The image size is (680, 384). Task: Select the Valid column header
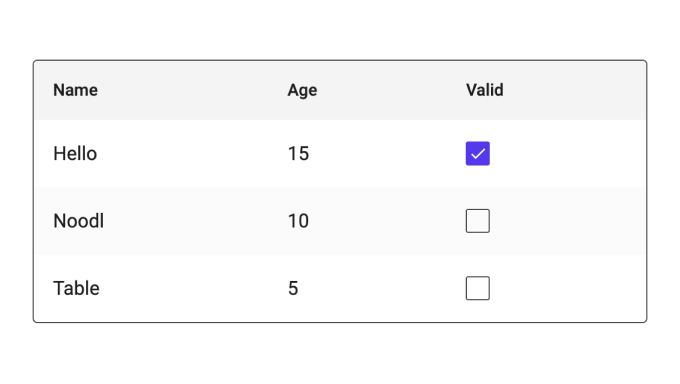click(x=485, y=90)
